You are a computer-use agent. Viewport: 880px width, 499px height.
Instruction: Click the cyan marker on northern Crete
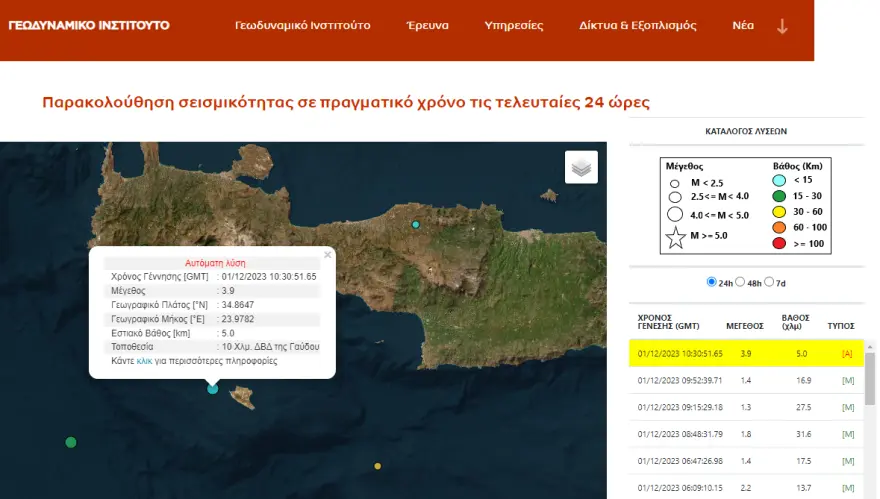[x=416, y=225]
